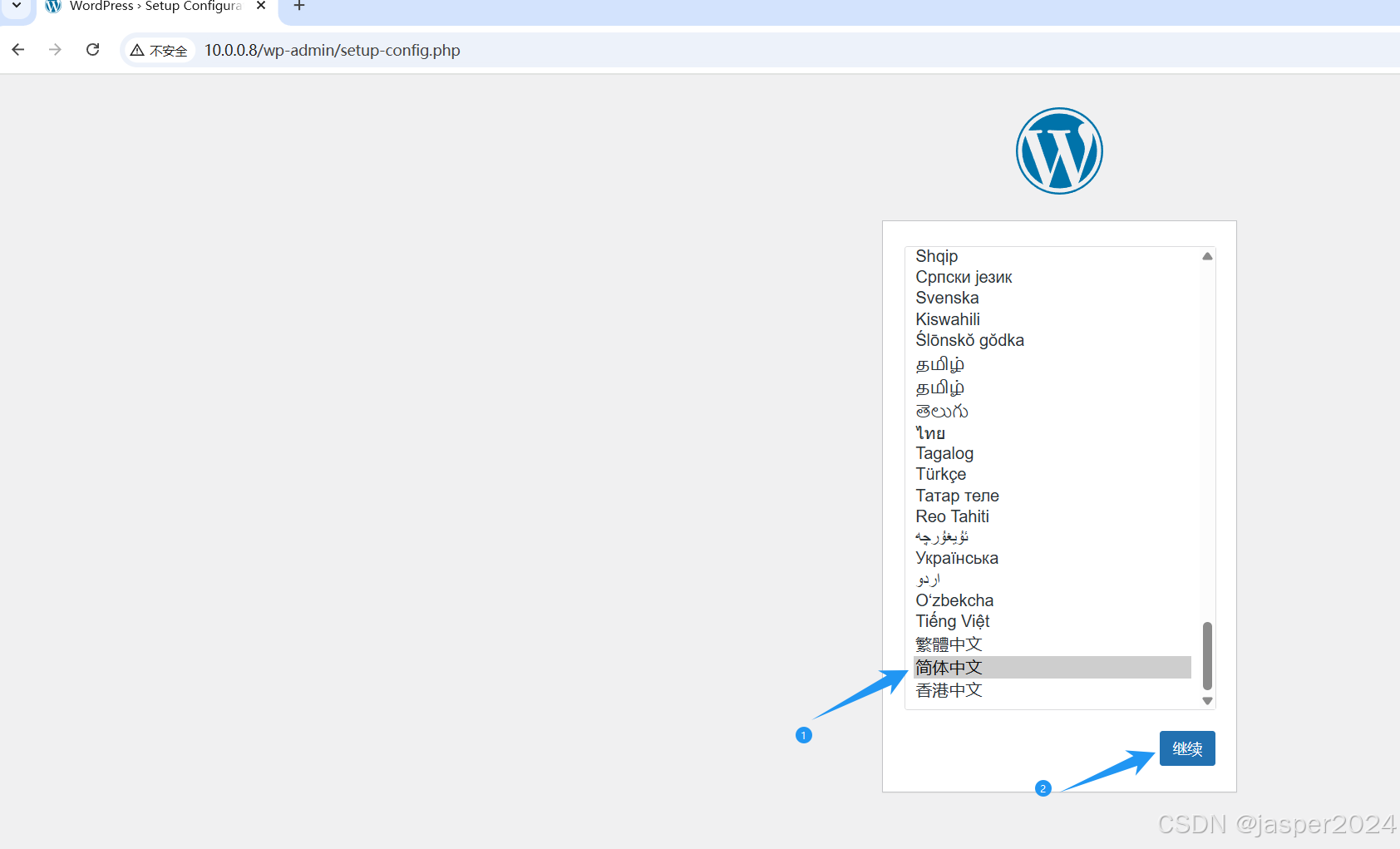Select 繁體中文 language
This screenshot has width=1400, height=849.
(1052, 644)
